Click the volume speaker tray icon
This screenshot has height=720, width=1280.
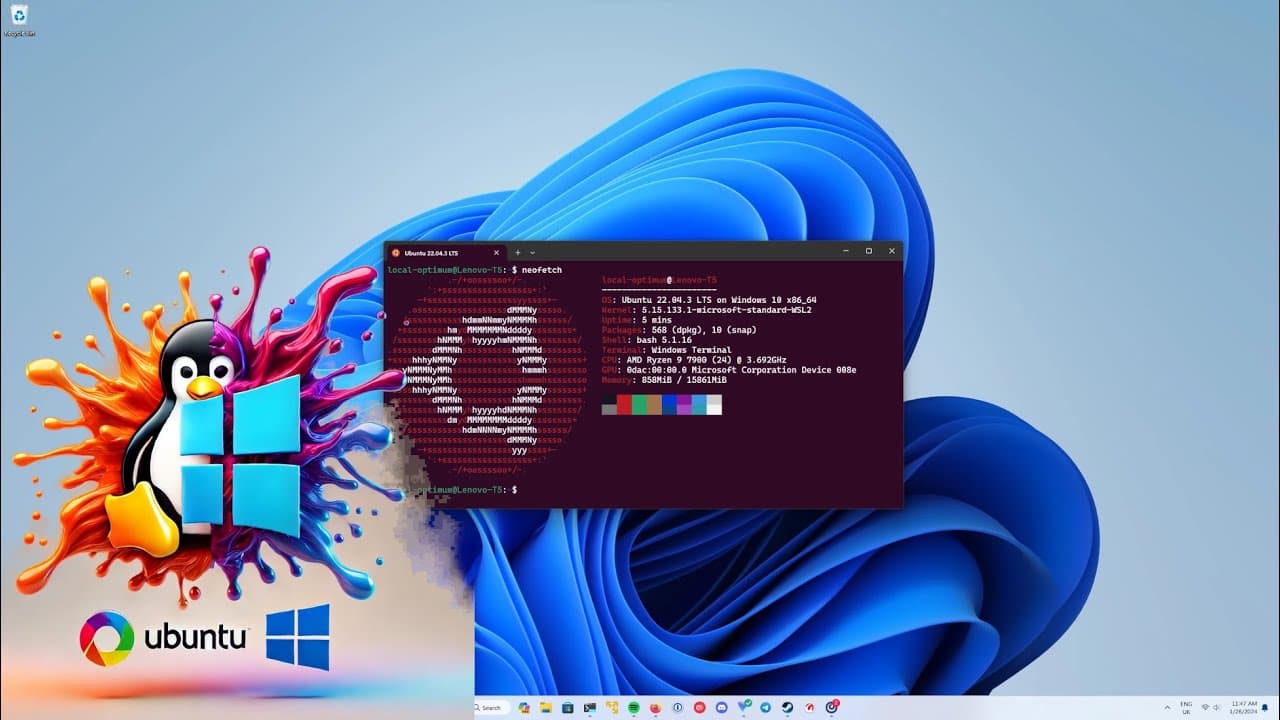tap(1216, 707)
